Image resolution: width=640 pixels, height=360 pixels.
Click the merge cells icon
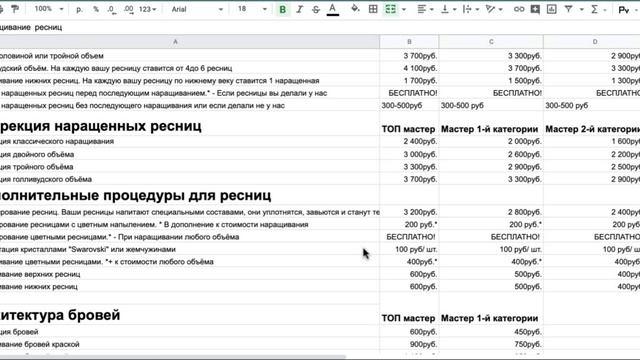[x=391, y=9]
